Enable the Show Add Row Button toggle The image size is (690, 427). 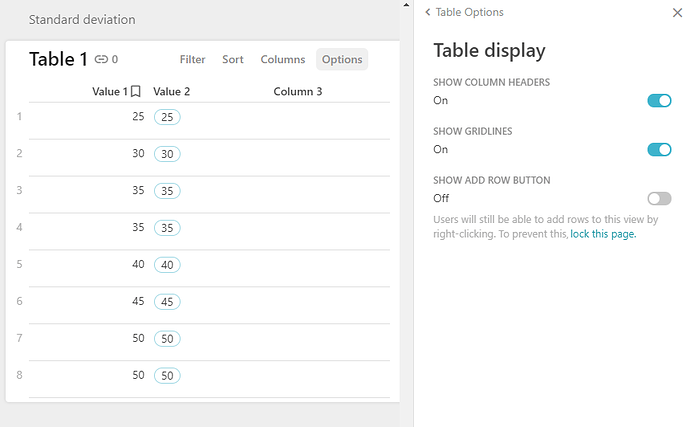[x=659, y=198]
